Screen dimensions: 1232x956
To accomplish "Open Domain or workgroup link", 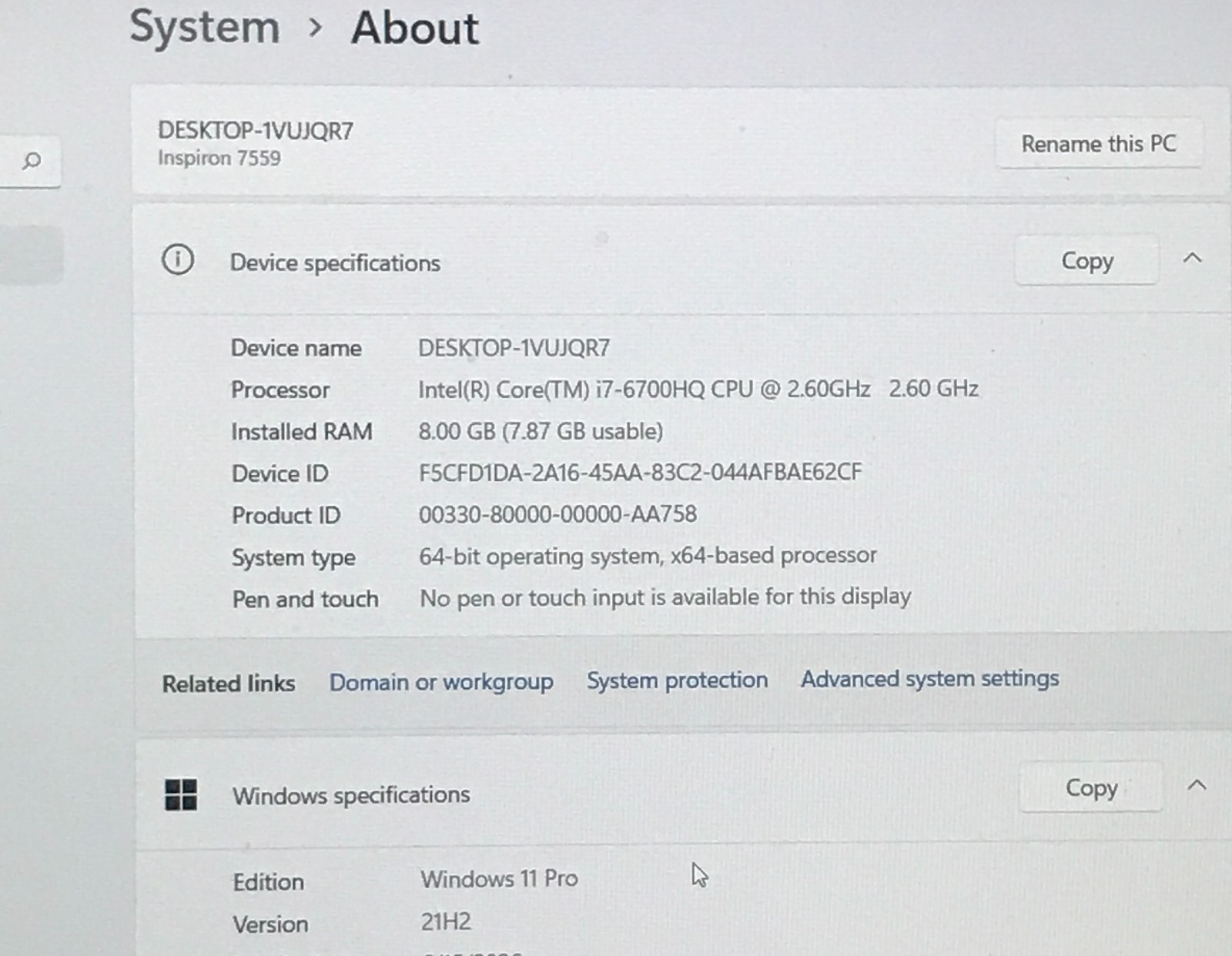I will tap(441, 682).
